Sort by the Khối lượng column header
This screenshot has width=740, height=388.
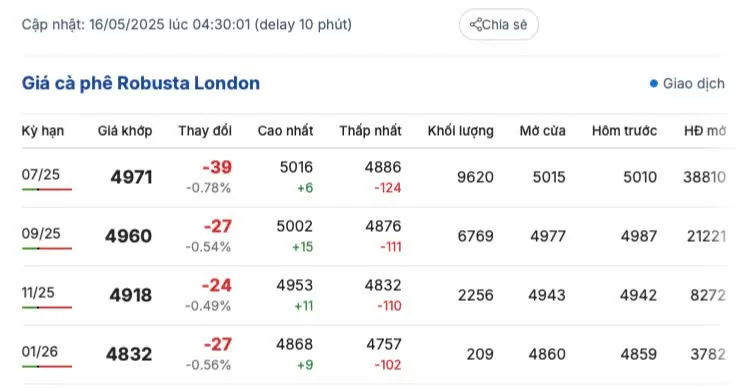click(461, 131)
